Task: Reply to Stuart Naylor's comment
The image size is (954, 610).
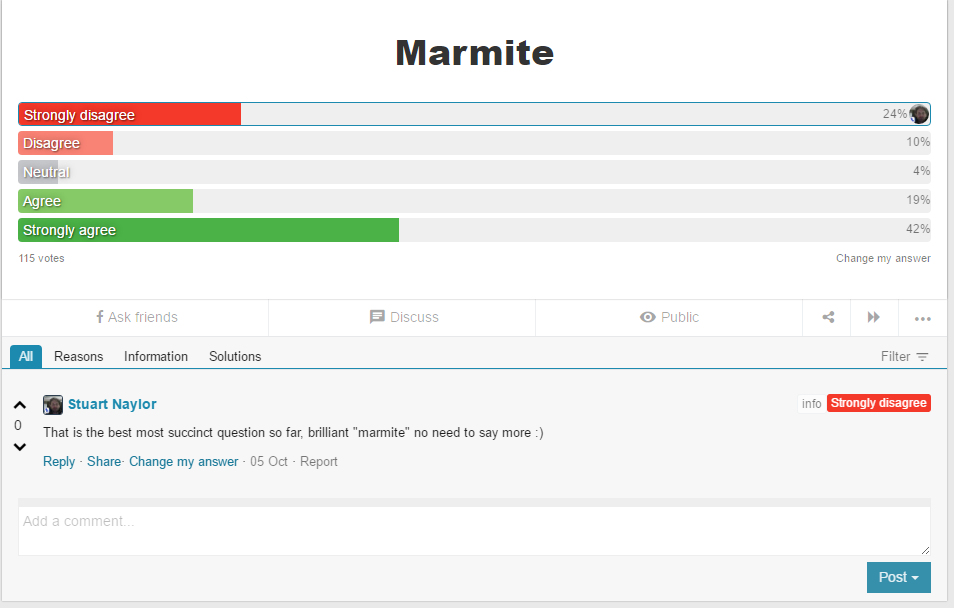Action: tap(59, 462)
